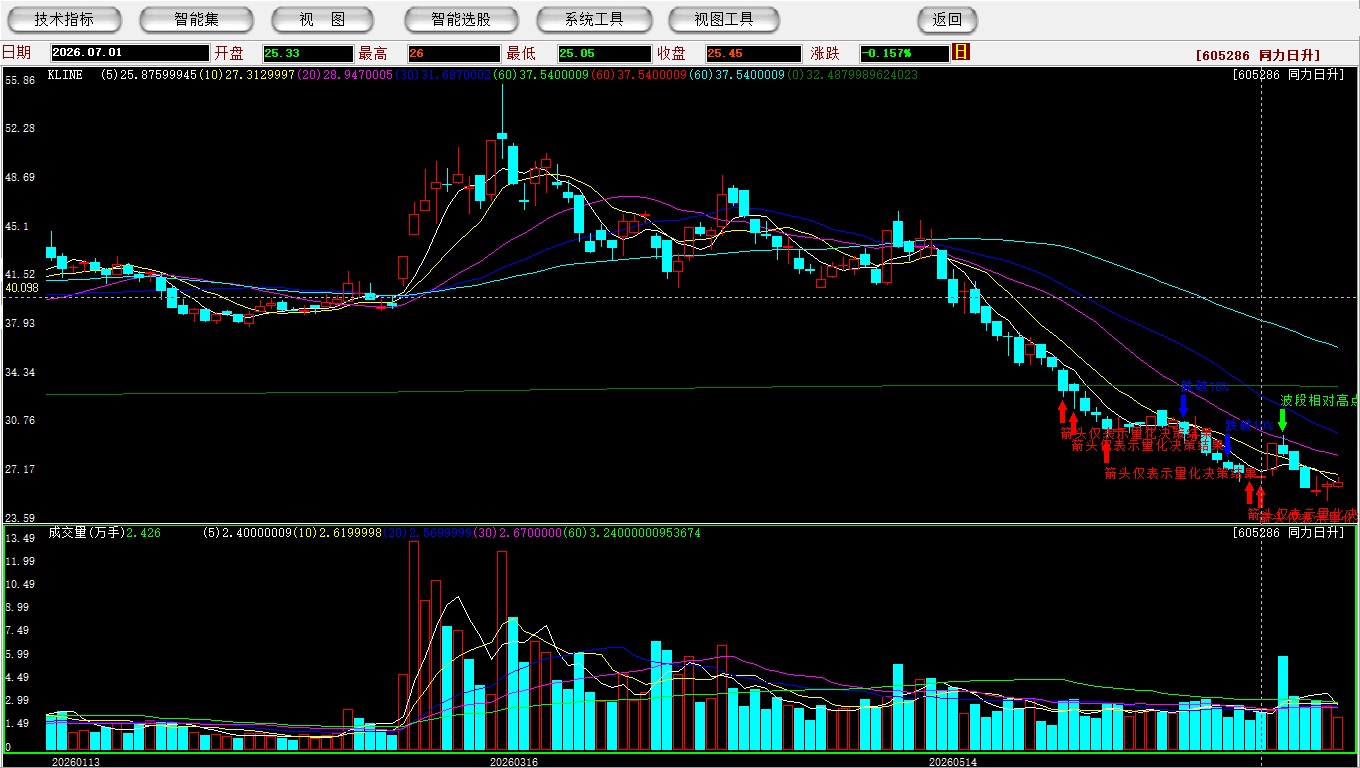Click the 波段相对高点 annotation text

(x=1320, y=400)
